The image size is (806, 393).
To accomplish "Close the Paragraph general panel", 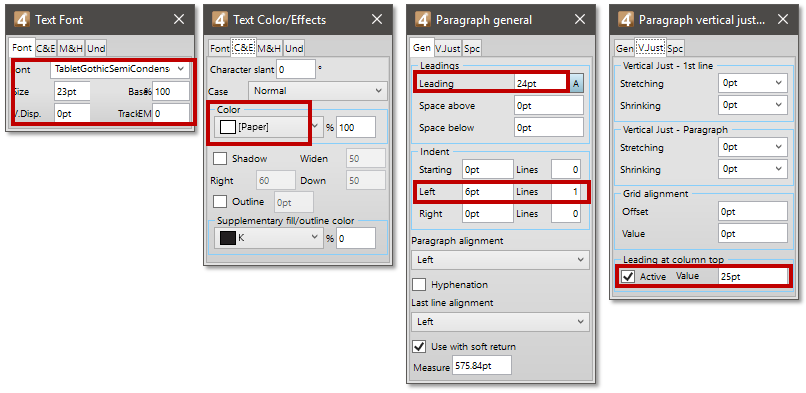I will [x=580, y=20].
